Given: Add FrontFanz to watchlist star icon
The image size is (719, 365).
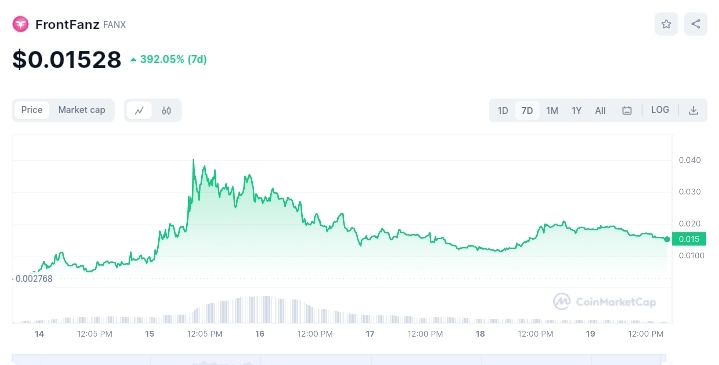Looking at the screenshot, I should click(666, 24).
